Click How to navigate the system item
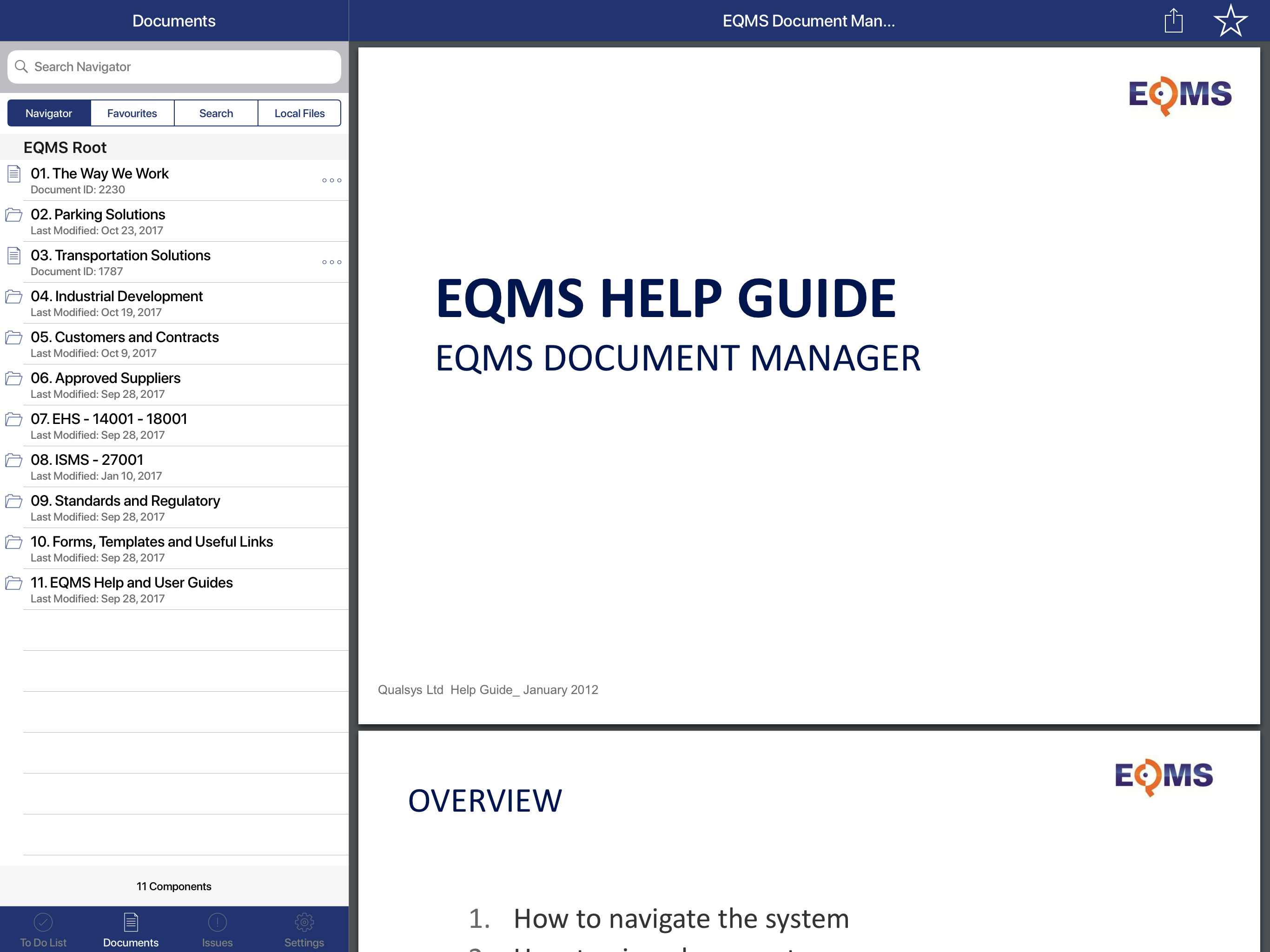 [x=681, y=919]
